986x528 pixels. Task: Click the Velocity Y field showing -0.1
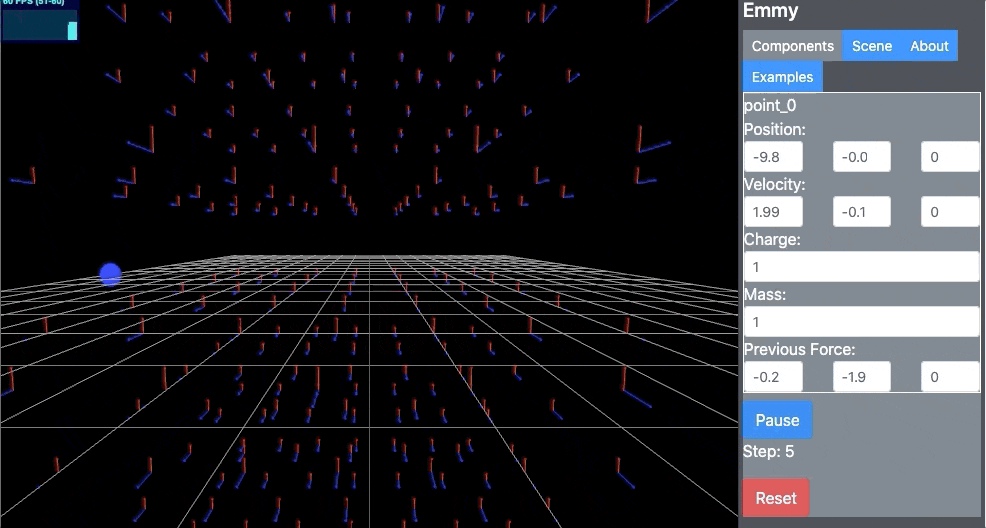tap(861, 212)
